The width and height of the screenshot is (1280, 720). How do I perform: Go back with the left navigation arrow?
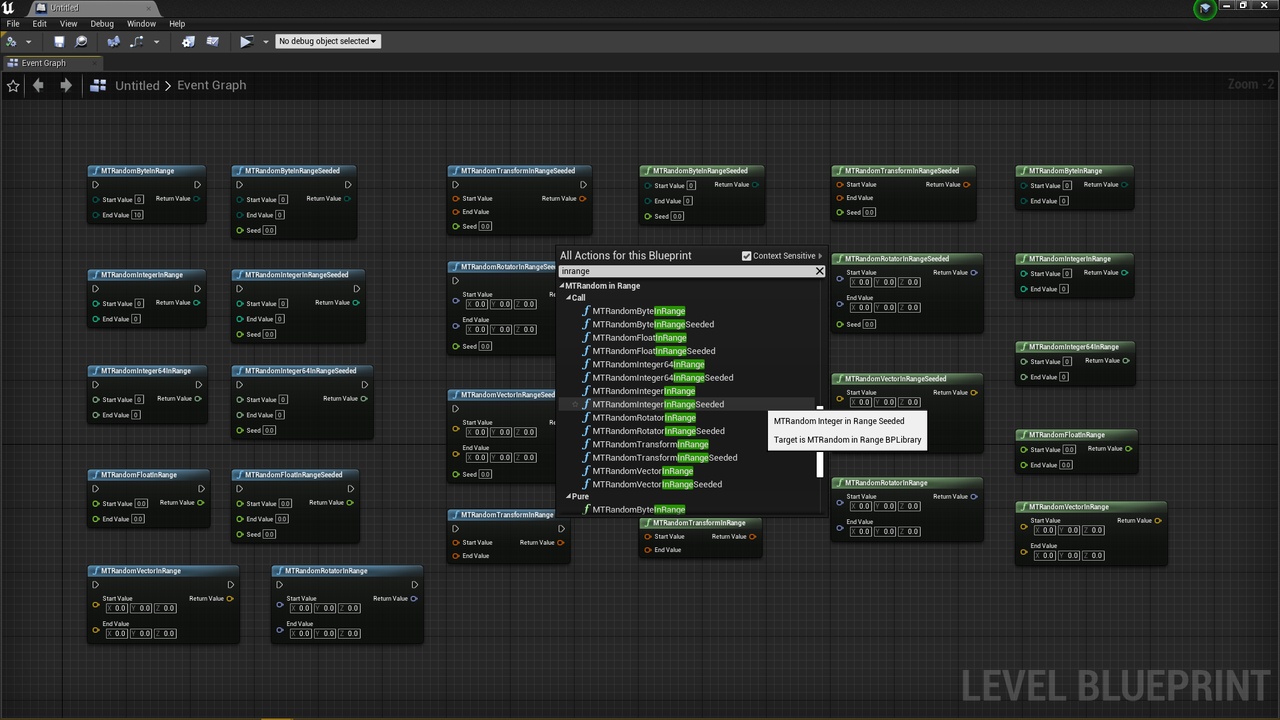tap(38, 86)
